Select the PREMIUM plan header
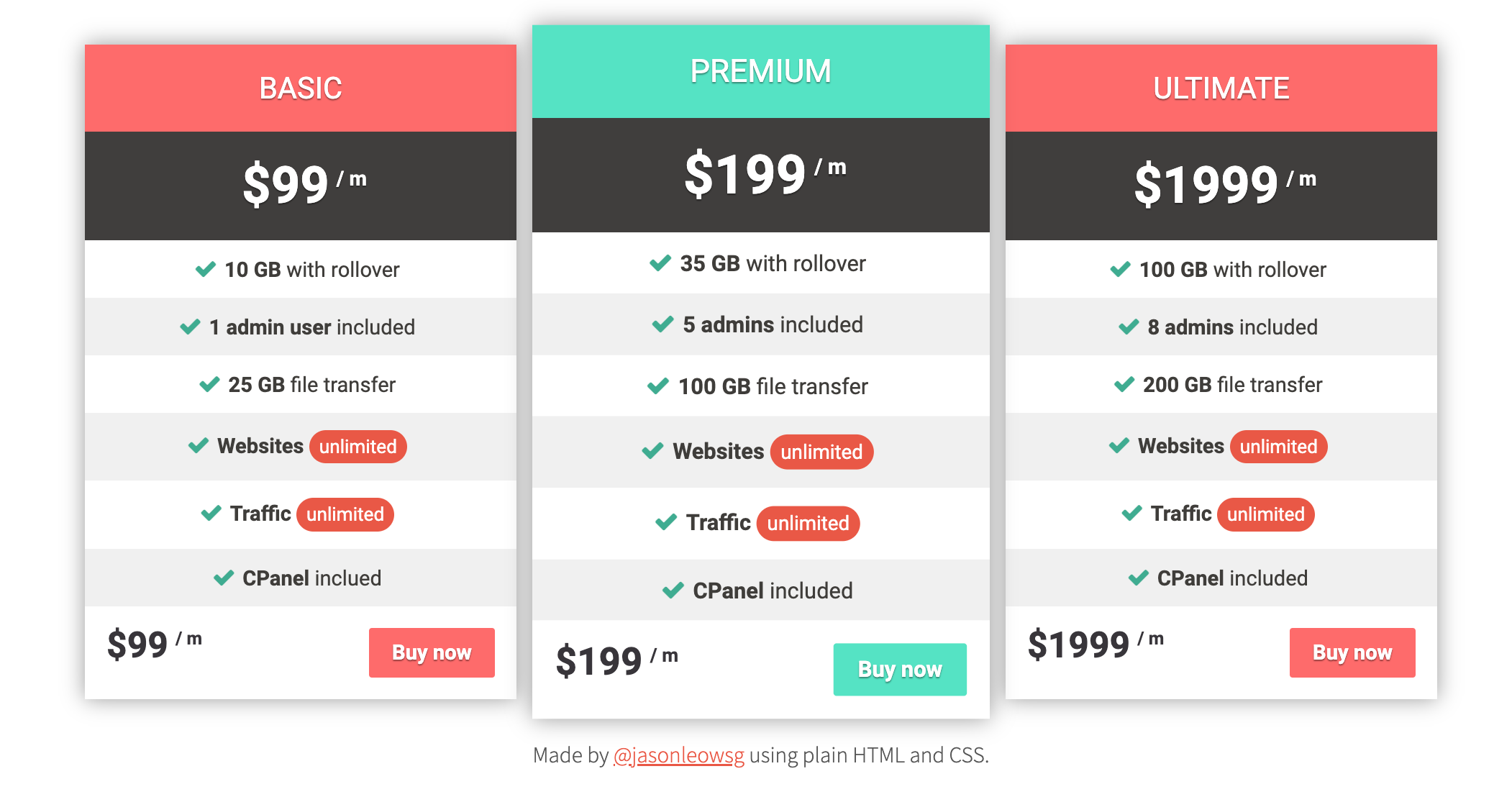Image resolution: width=1512 pixels, height=797 pixels. pyautogui.click(x=760, y=71)
